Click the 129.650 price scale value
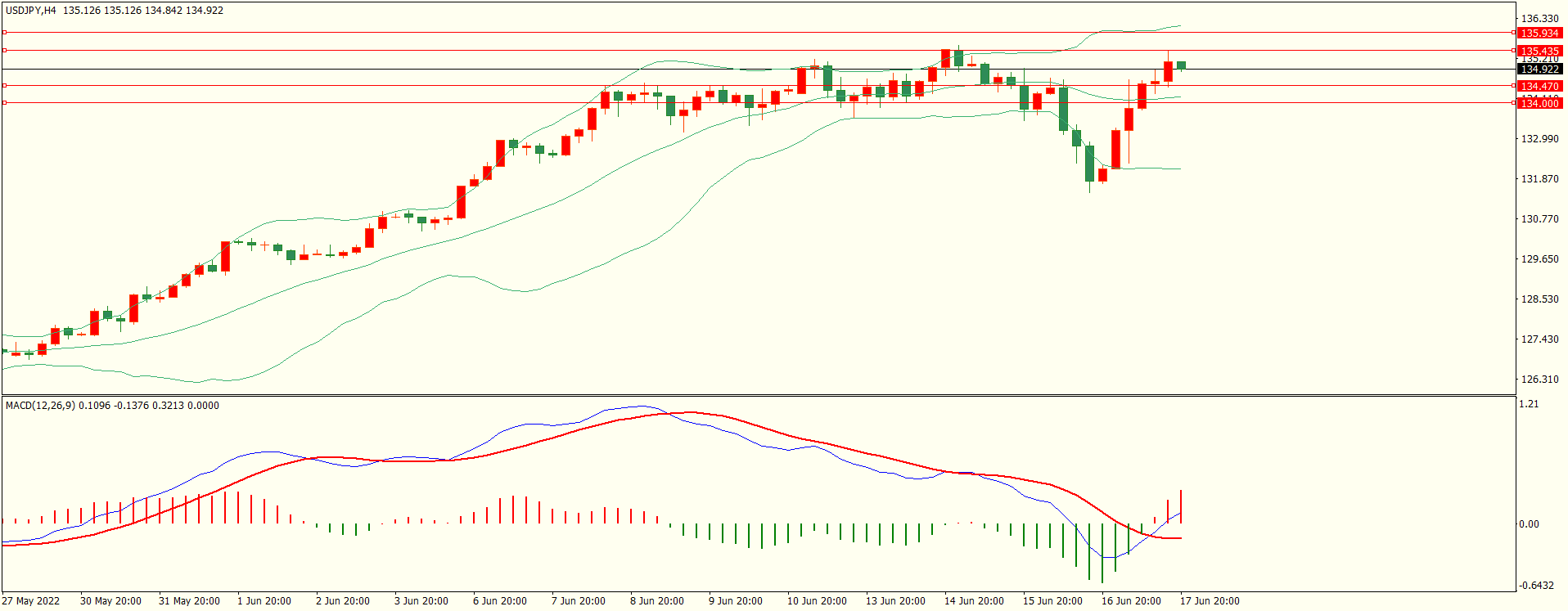1568x611 pixels. pyautogui.click(x=1539, y=259)
